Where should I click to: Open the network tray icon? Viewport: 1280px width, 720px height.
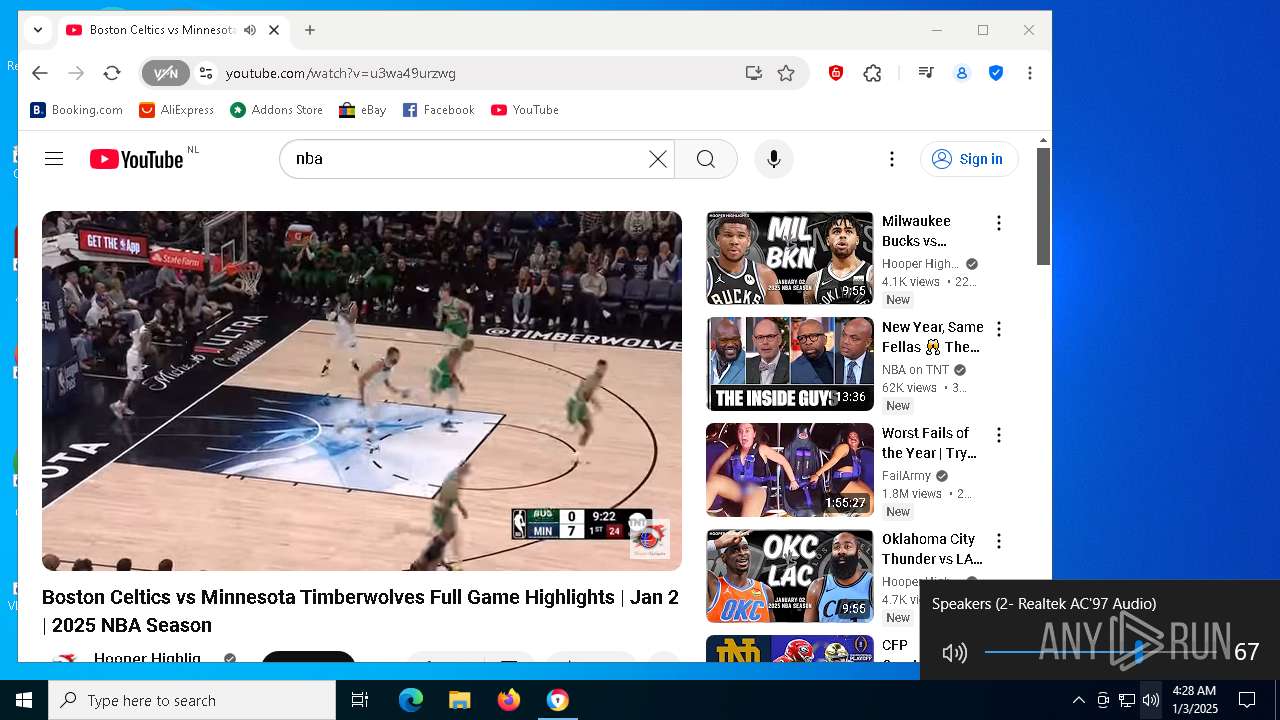[x=1127, y=700]
